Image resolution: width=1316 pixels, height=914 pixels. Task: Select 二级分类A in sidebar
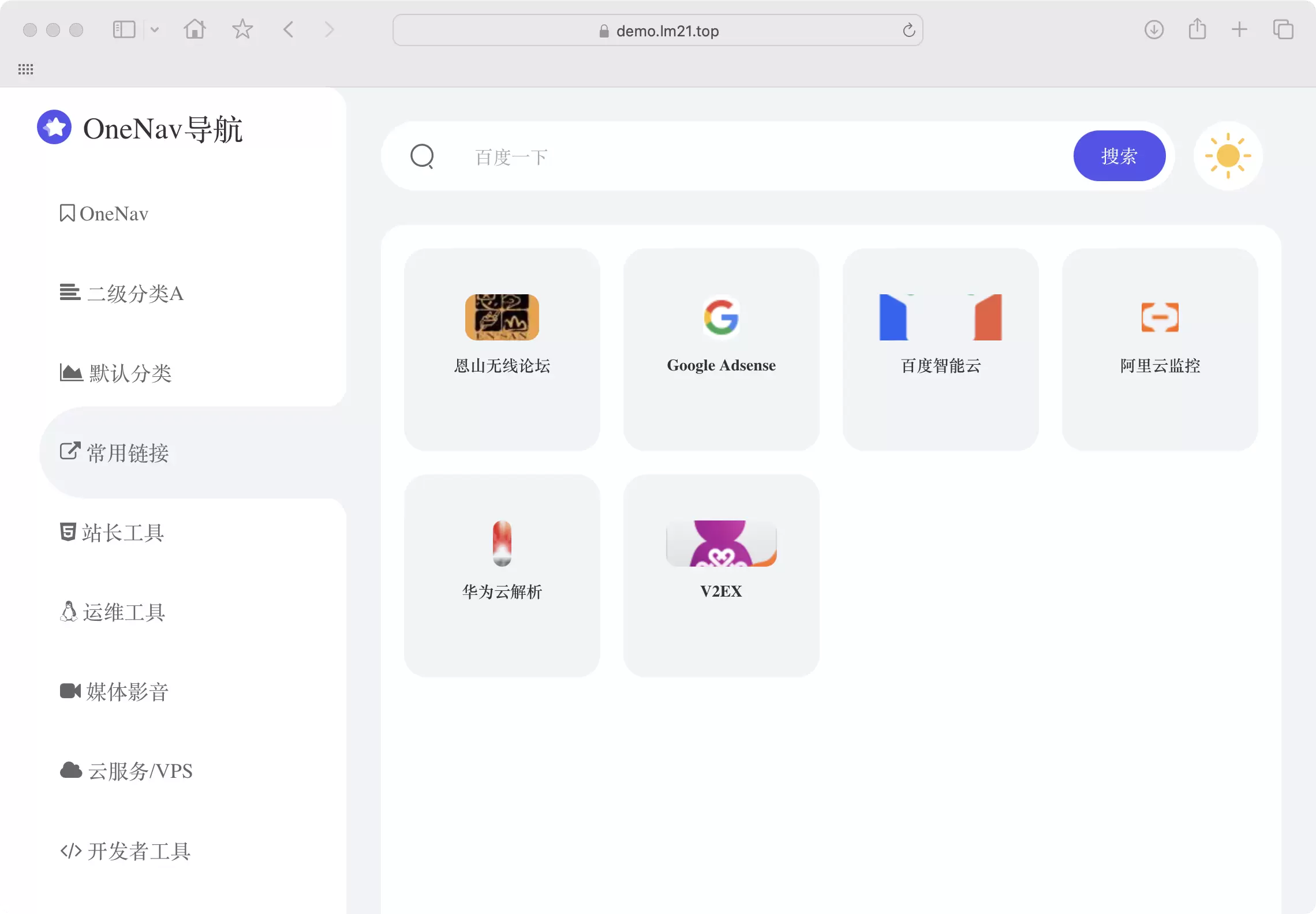(x=122, y=294)
